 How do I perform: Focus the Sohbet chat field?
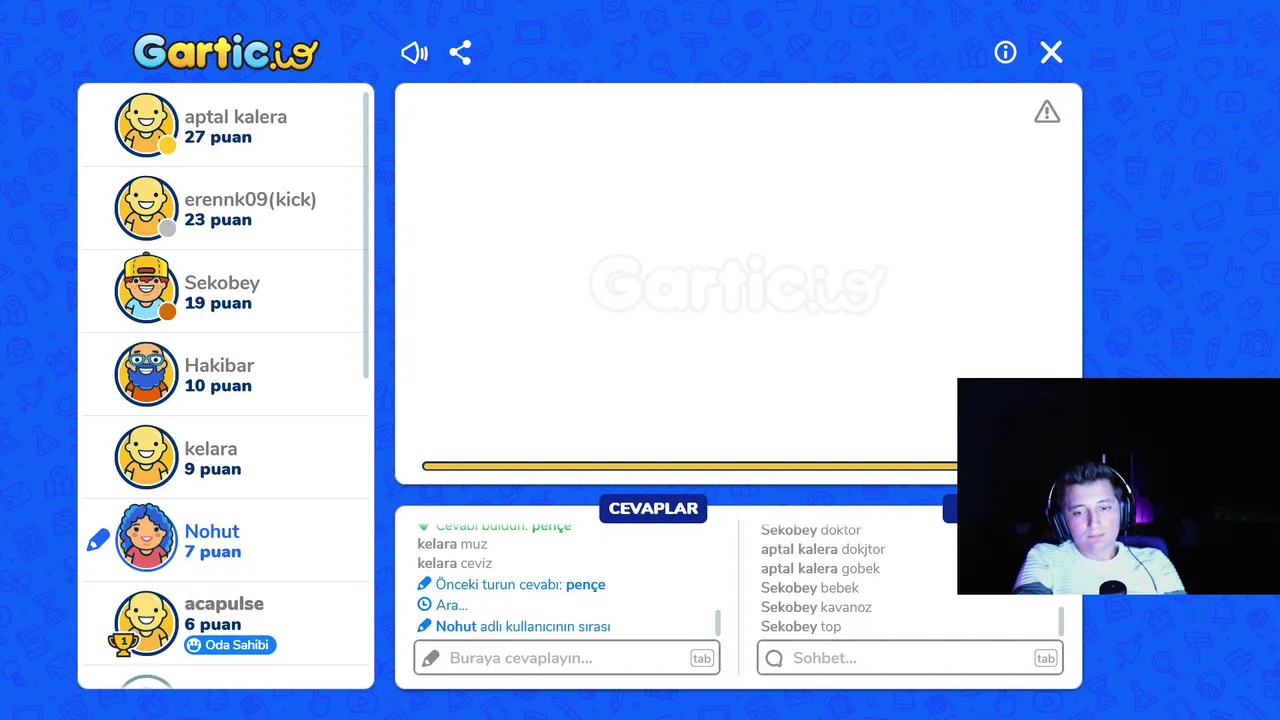(x=910, y=658)
